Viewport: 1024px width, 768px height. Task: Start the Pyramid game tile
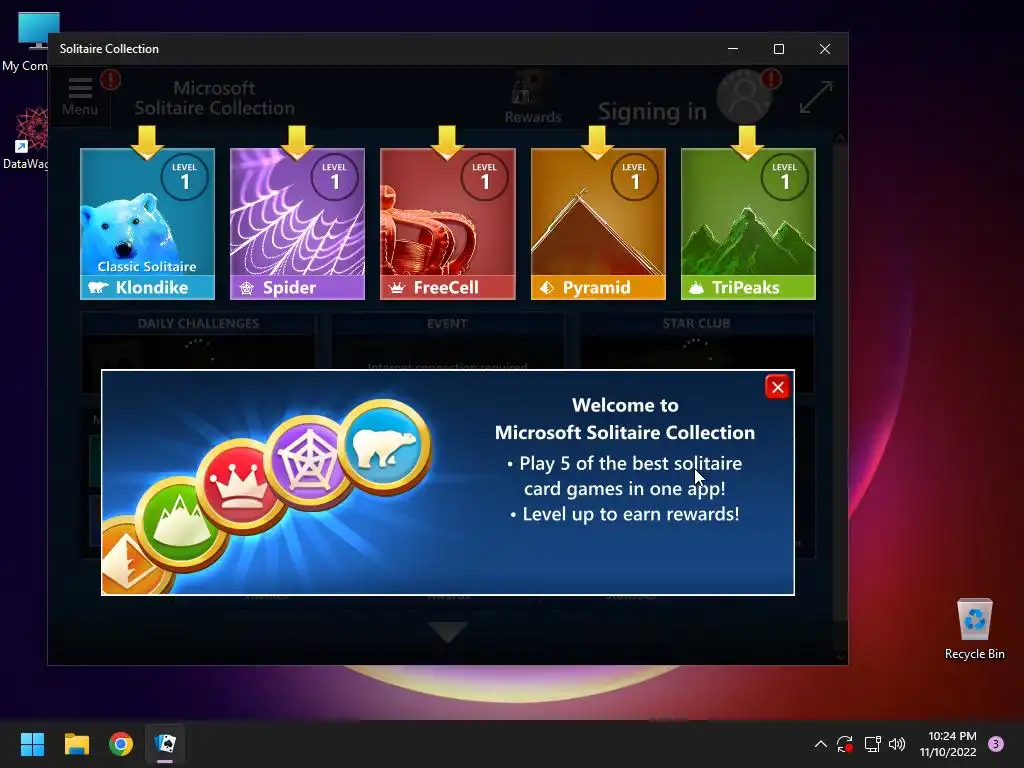(598, 223)
